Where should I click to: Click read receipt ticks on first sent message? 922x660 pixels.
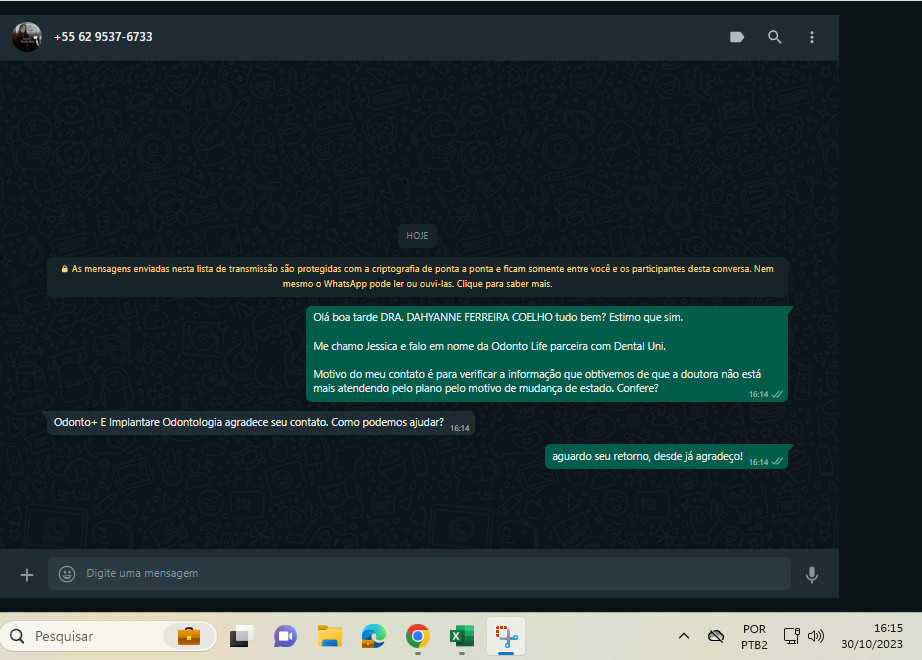point(777,394)
